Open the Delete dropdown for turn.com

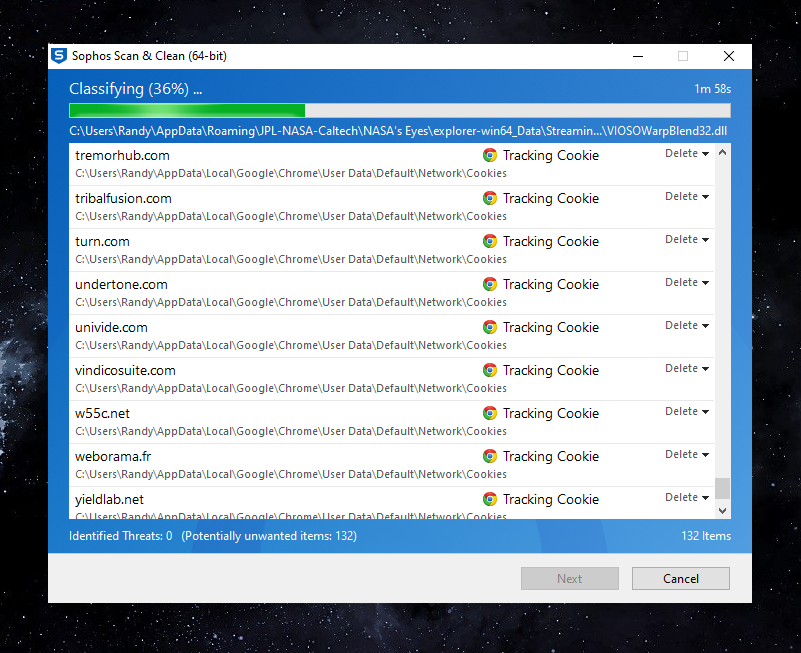687,239
